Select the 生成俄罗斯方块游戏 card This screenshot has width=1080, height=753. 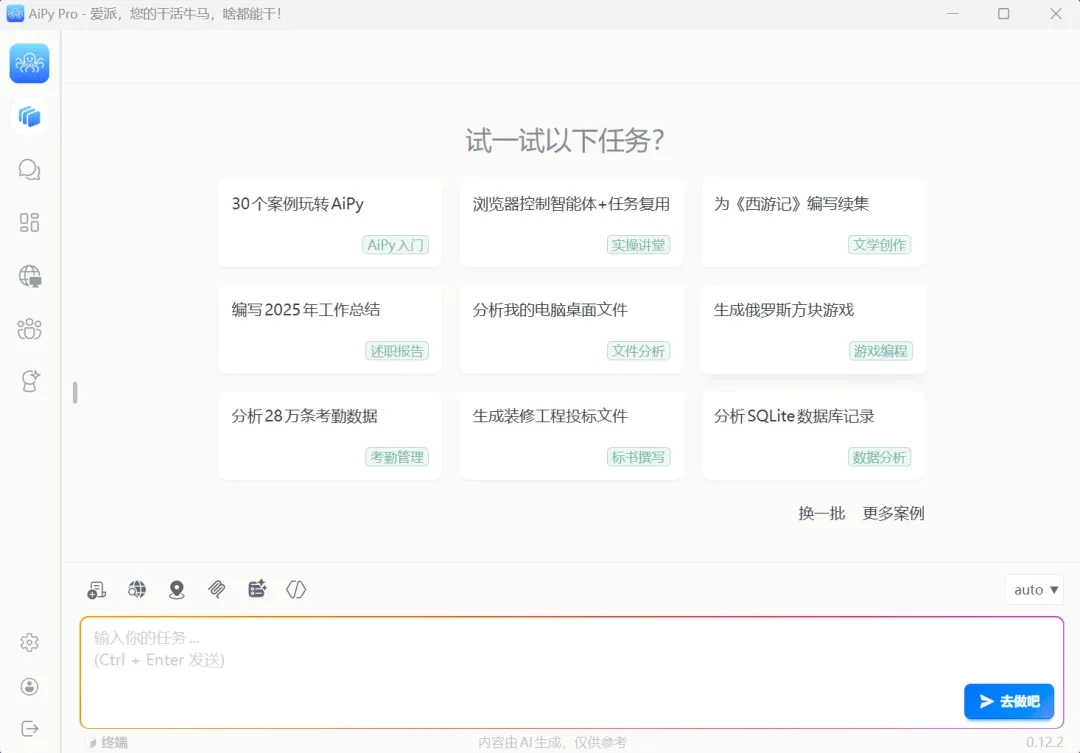click(x=813, y=329)
